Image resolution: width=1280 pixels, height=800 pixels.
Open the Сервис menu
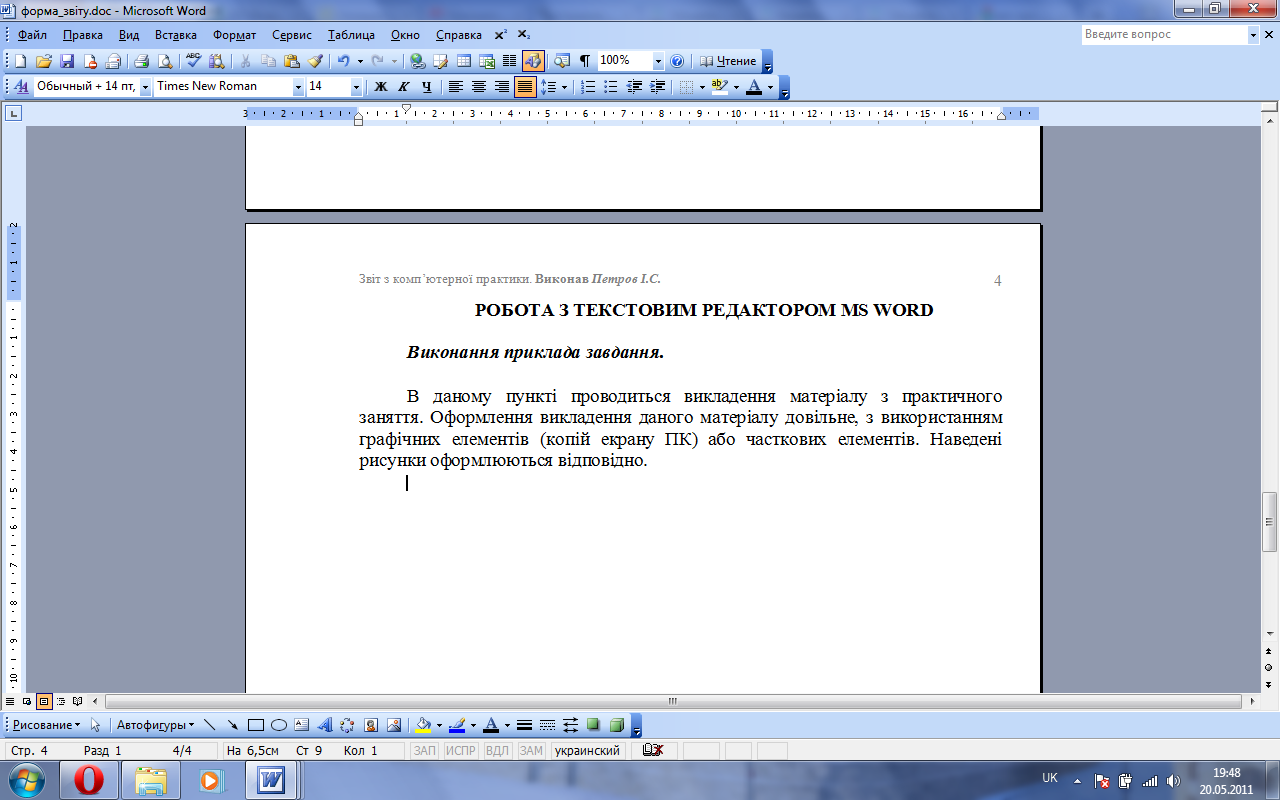(292, 35)
